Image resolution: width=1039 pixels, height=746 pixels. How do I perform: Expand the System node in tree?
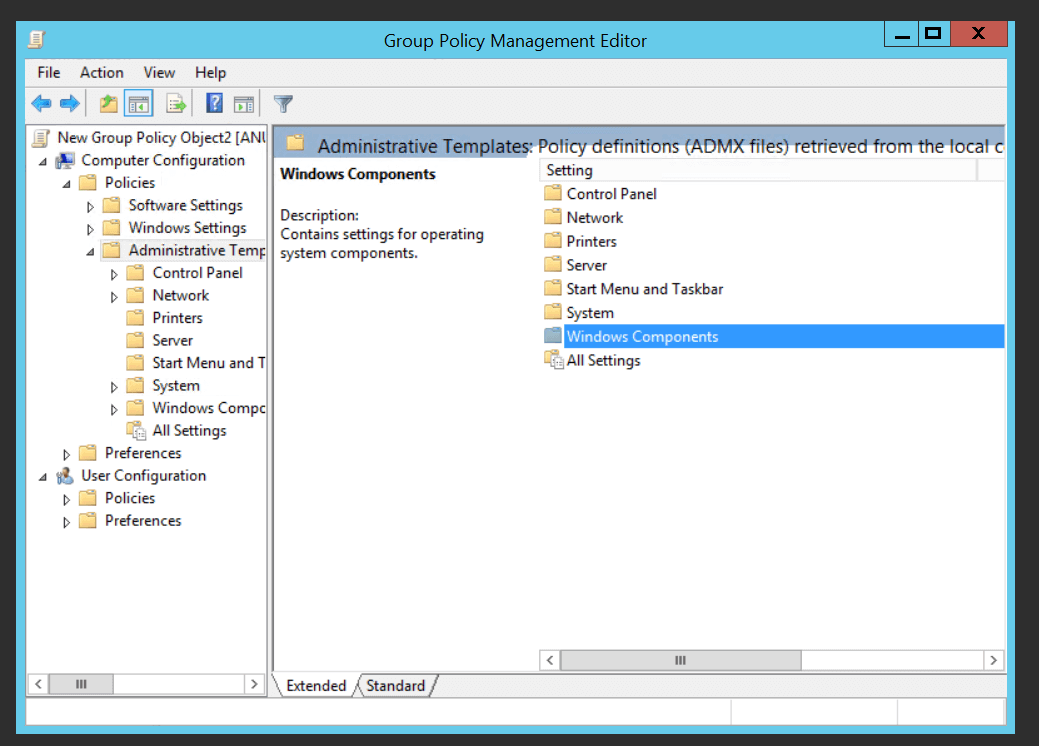pos(114,387)
